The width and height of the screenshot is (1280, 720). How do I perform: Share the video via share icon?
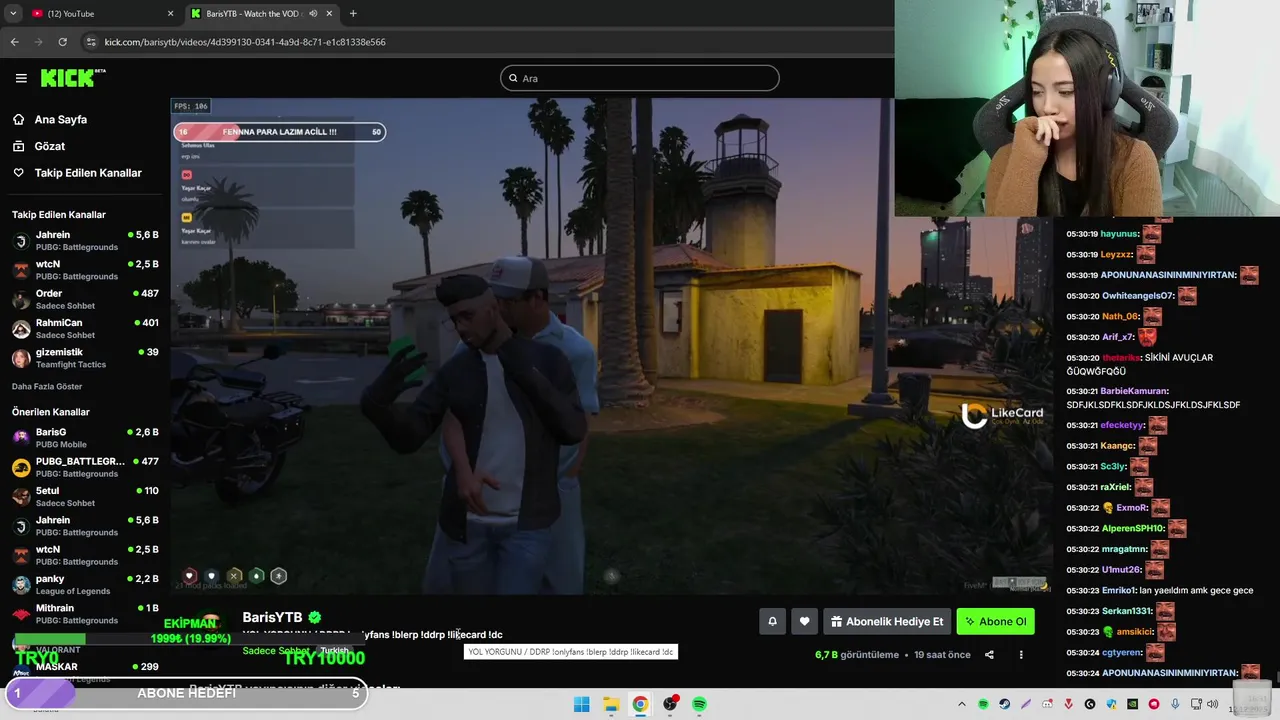point(989,655)
